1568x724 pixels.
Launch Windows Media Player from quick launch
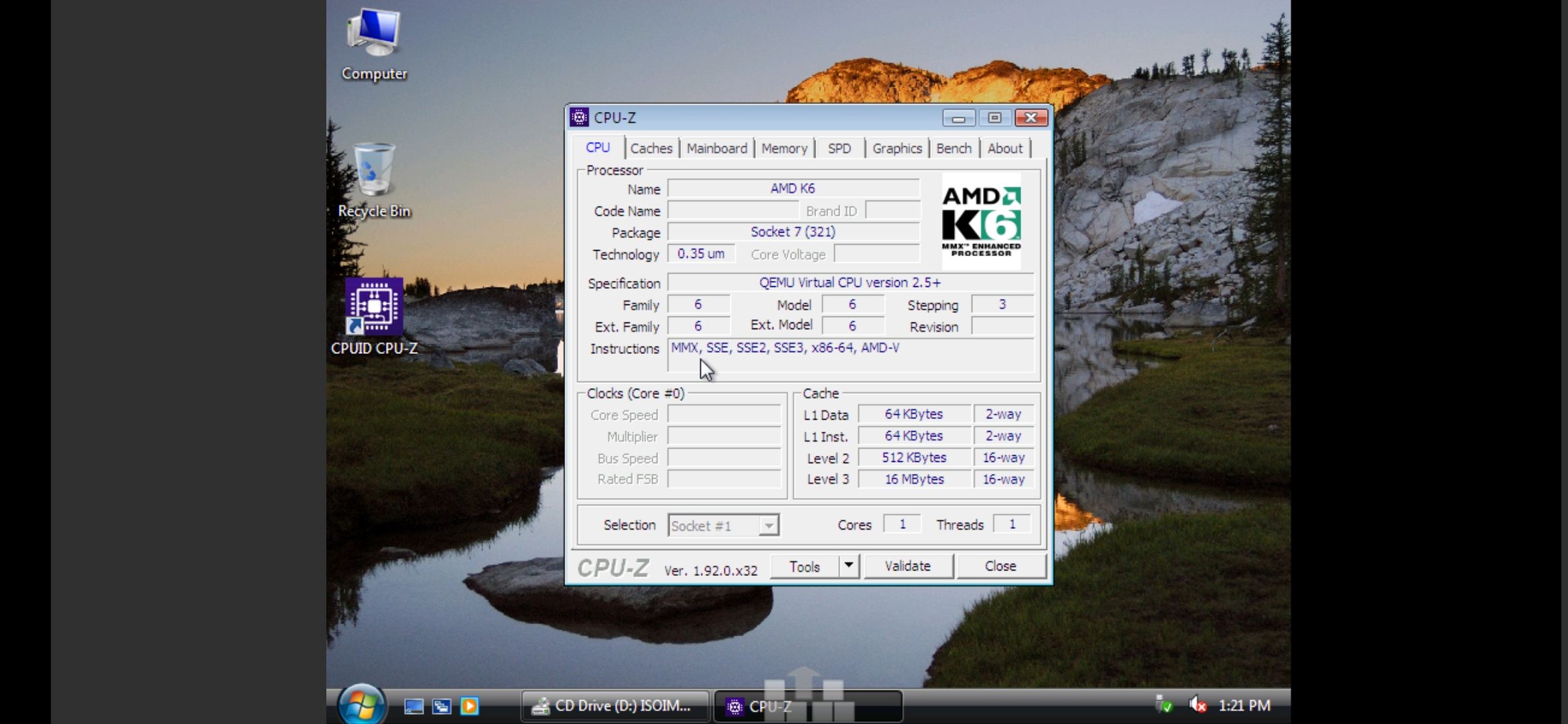point(470,706)
